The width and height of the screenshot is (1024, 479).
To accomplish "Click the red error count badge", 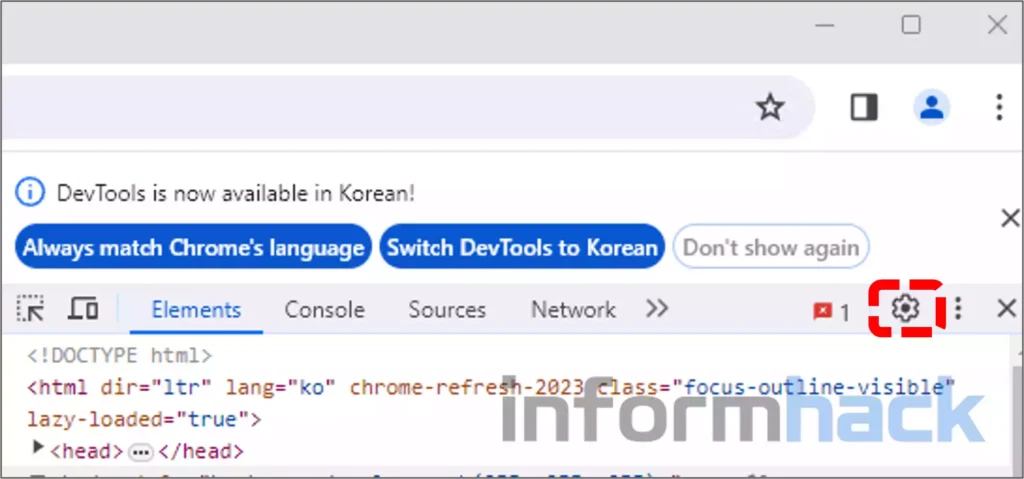I will 831,312.
